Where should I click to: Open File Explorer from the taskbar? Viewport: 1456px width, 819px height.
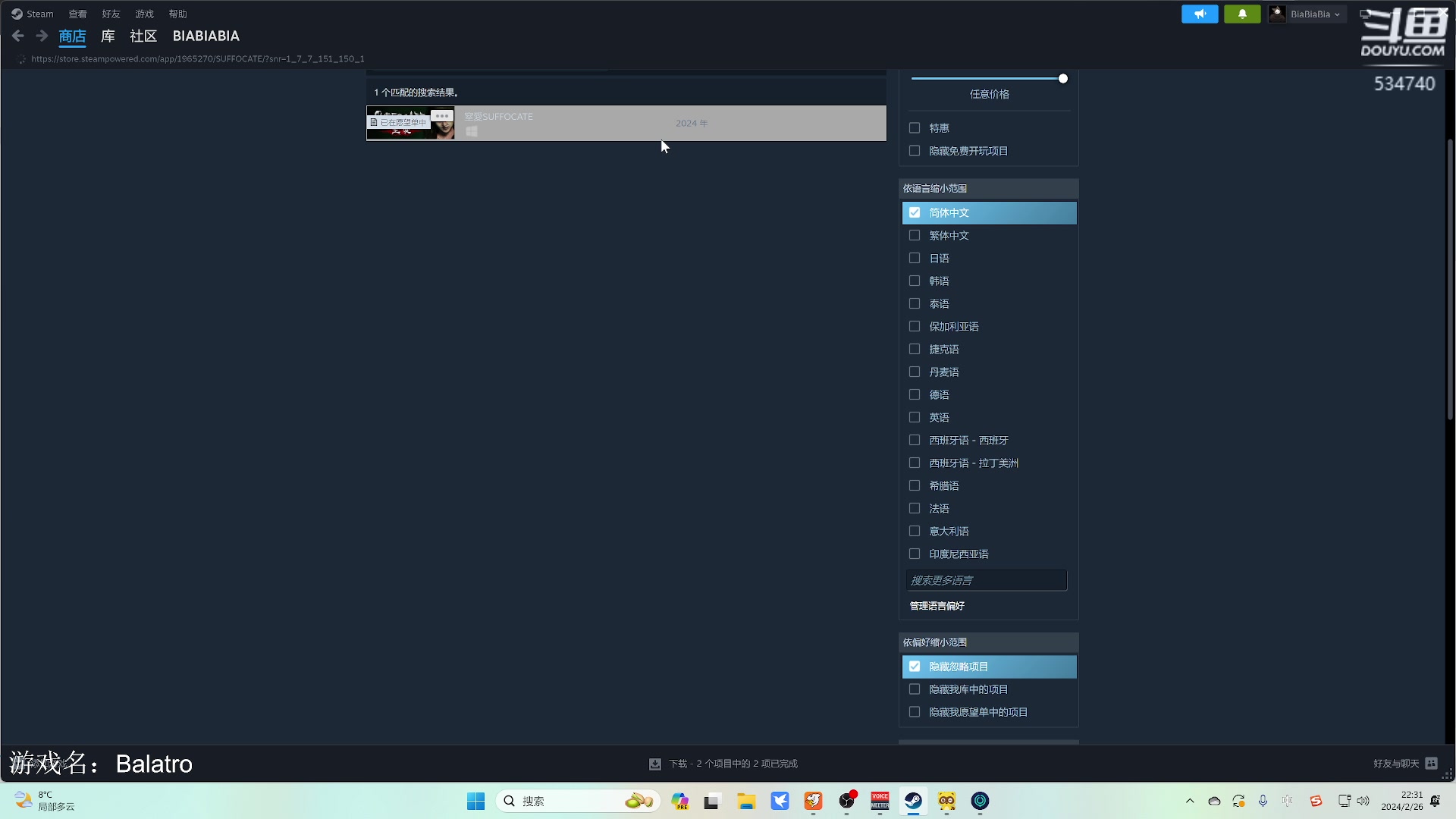click(746, 801)
